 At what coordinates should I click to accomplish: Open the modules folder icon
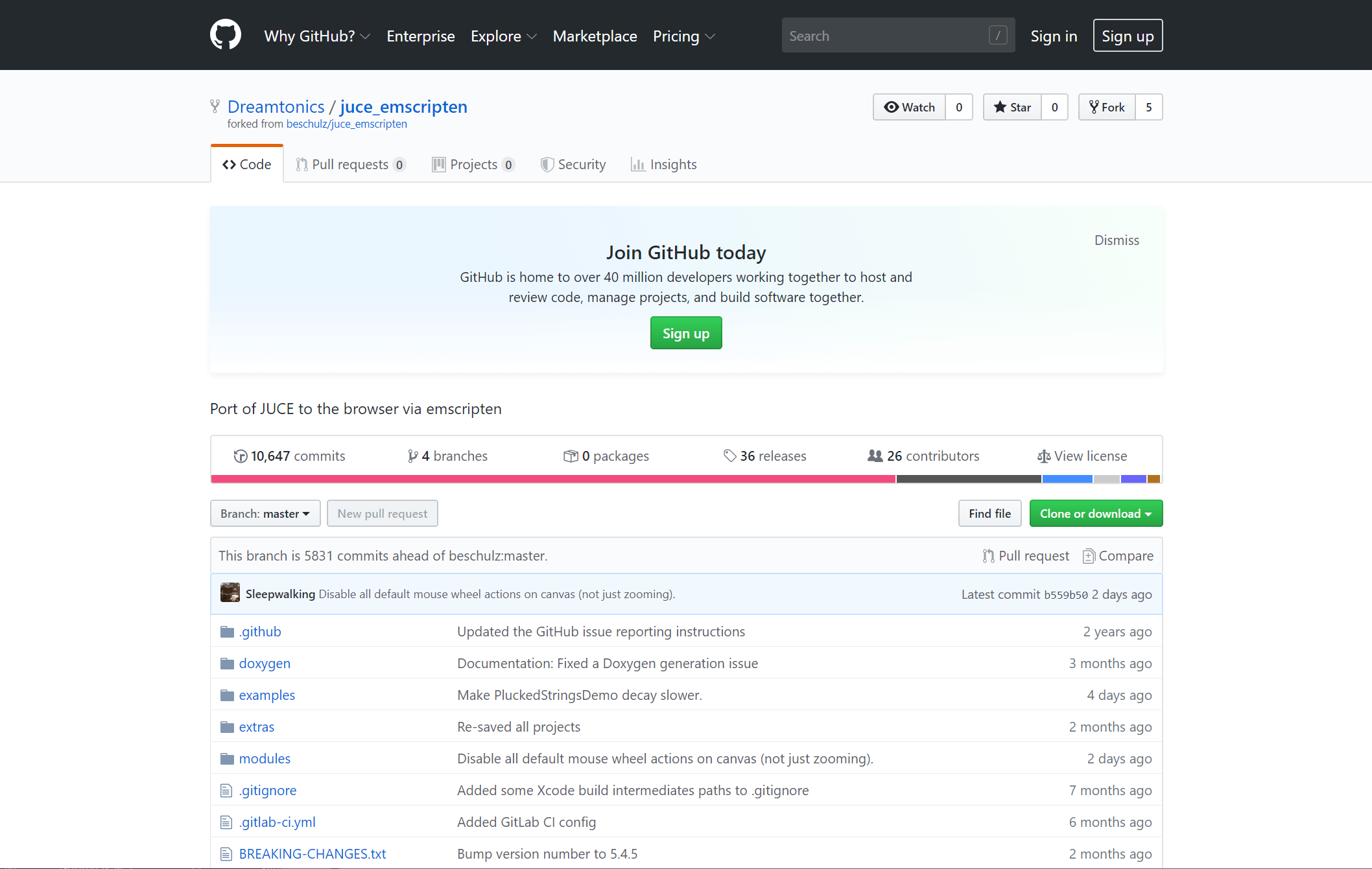227,759
